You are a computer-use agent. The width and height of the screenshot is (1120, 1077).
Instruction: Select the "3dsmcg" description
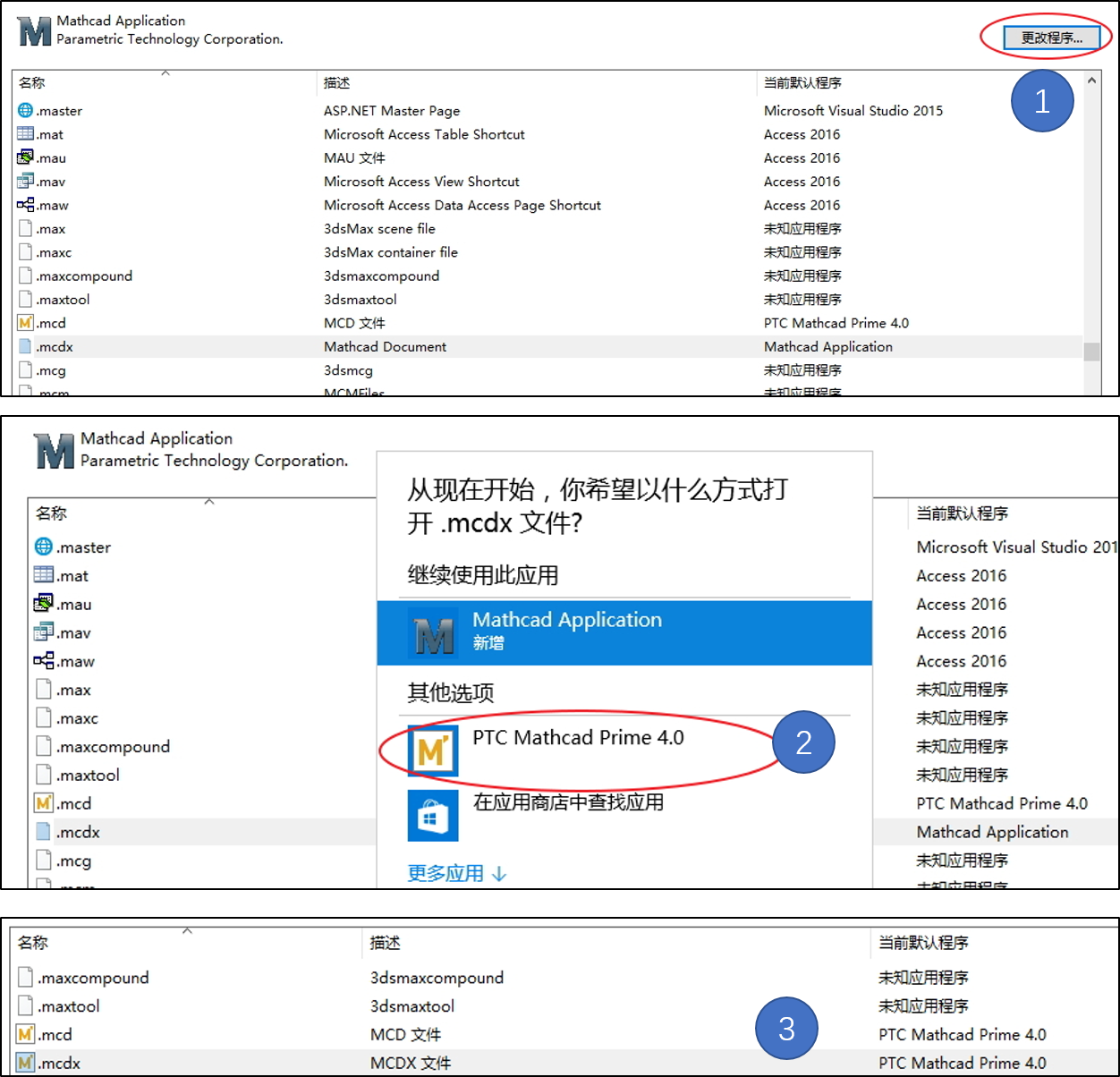pyautogui.click(x=348, y=370)
